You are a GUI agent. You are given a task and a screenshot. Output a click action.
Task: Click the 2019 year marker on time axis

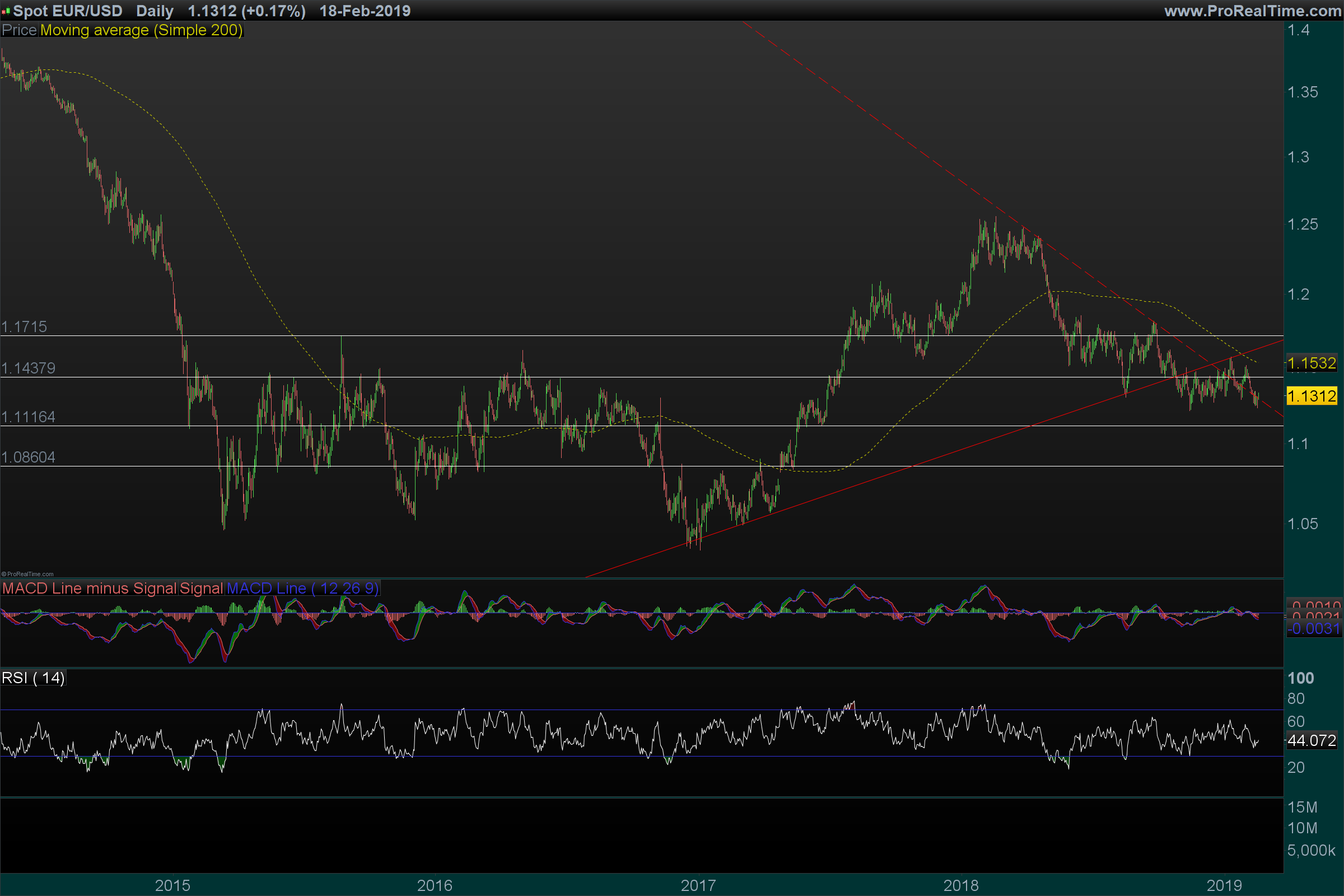[1224, 885]
